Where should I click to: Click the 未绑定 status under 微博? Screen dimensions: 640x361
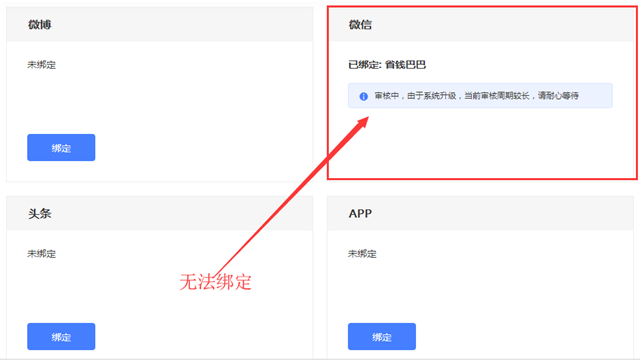[42, 65]
